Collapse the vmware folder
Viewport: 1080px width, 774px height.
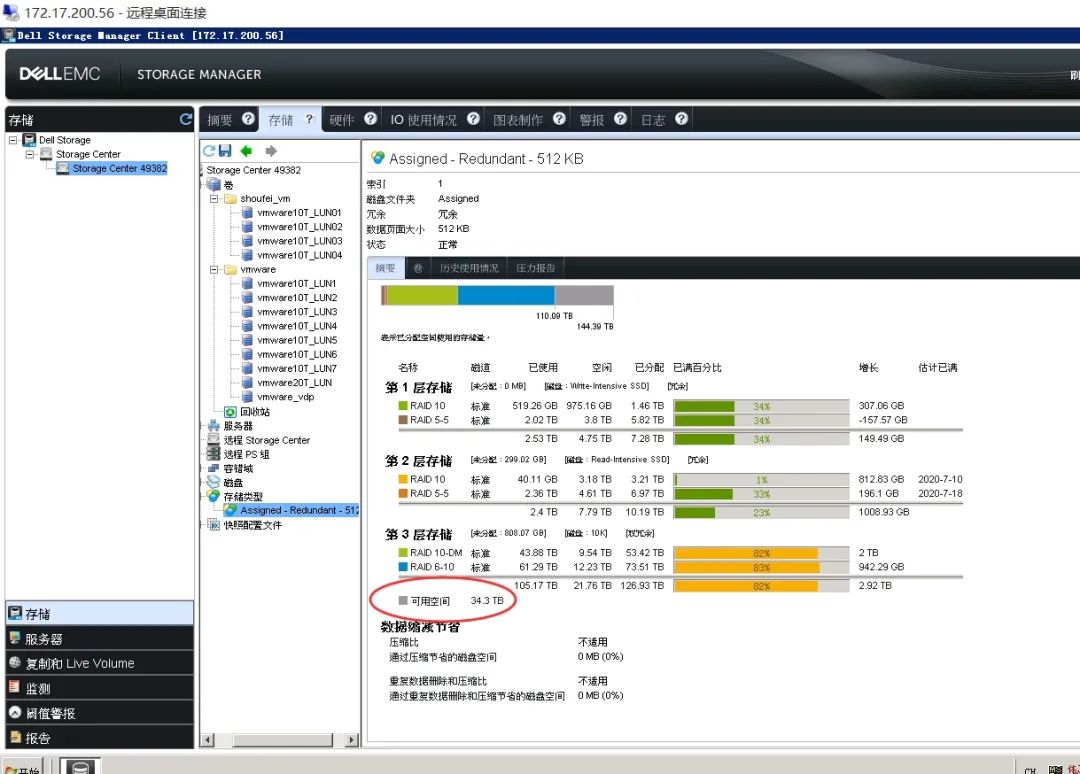tap(214, 270)
